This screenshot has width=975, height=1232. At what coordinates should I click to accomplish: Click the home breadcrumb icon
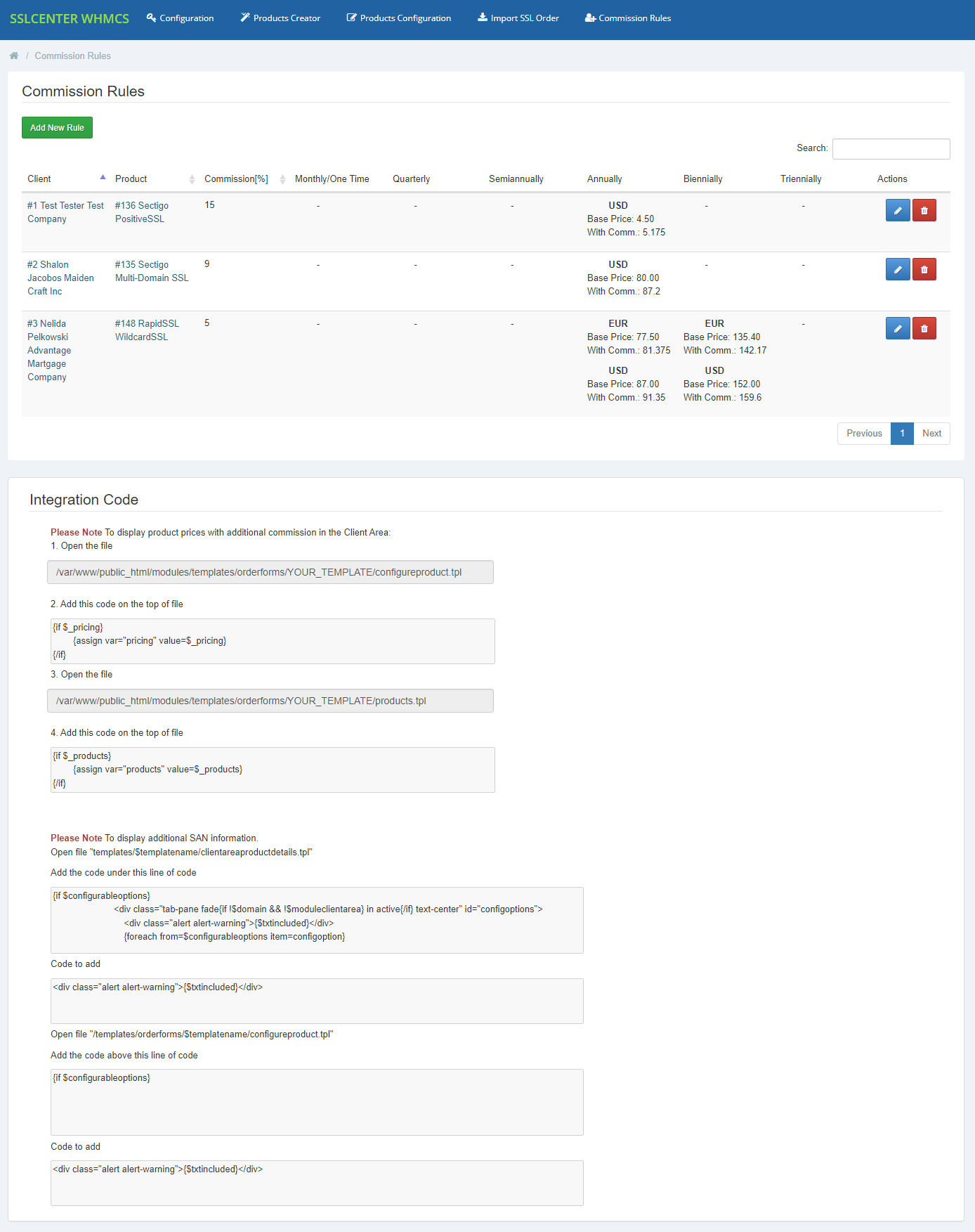pos(14,56)
